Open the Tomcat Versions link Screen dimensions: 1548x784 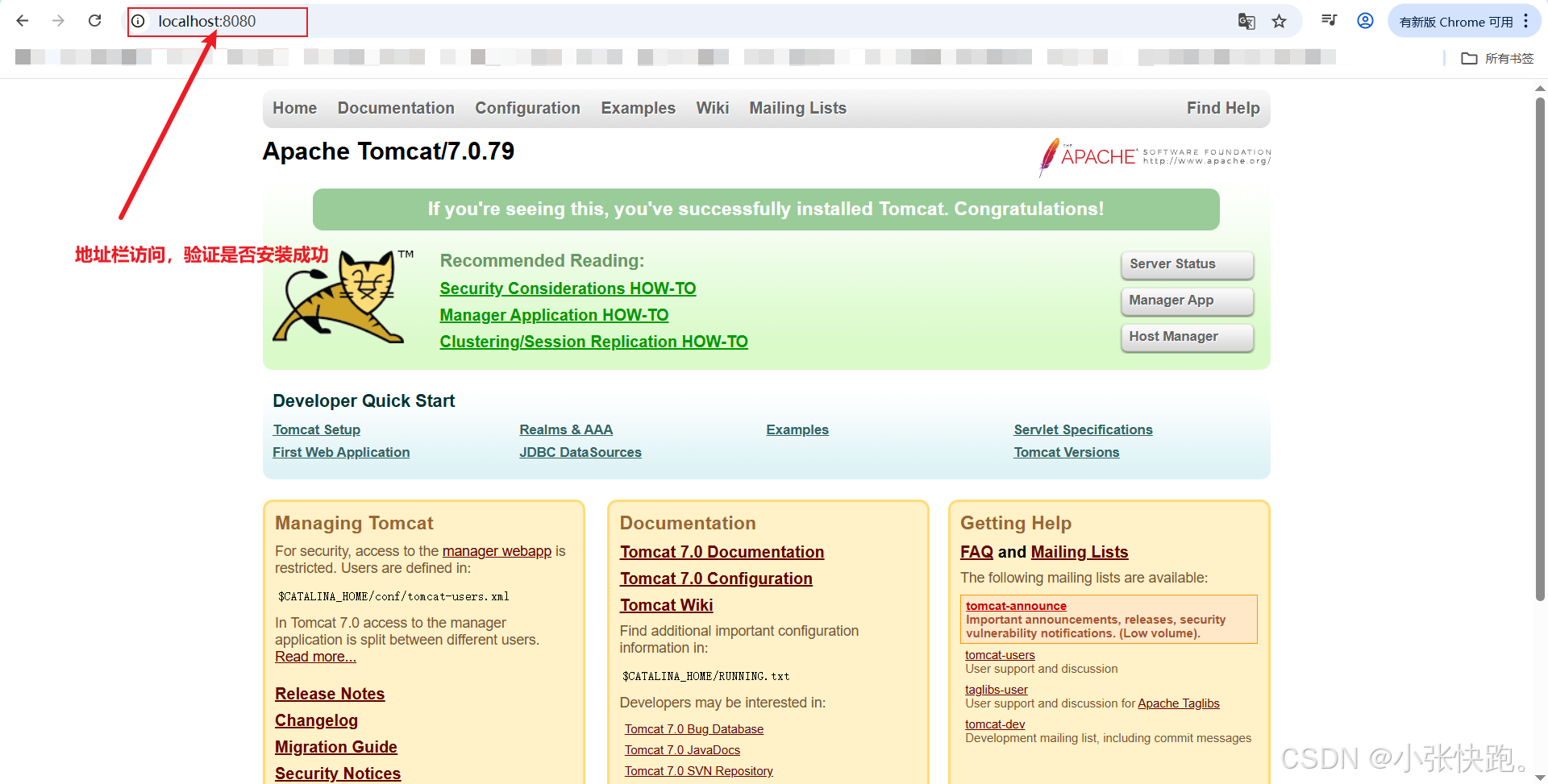tap(1066, 452)
